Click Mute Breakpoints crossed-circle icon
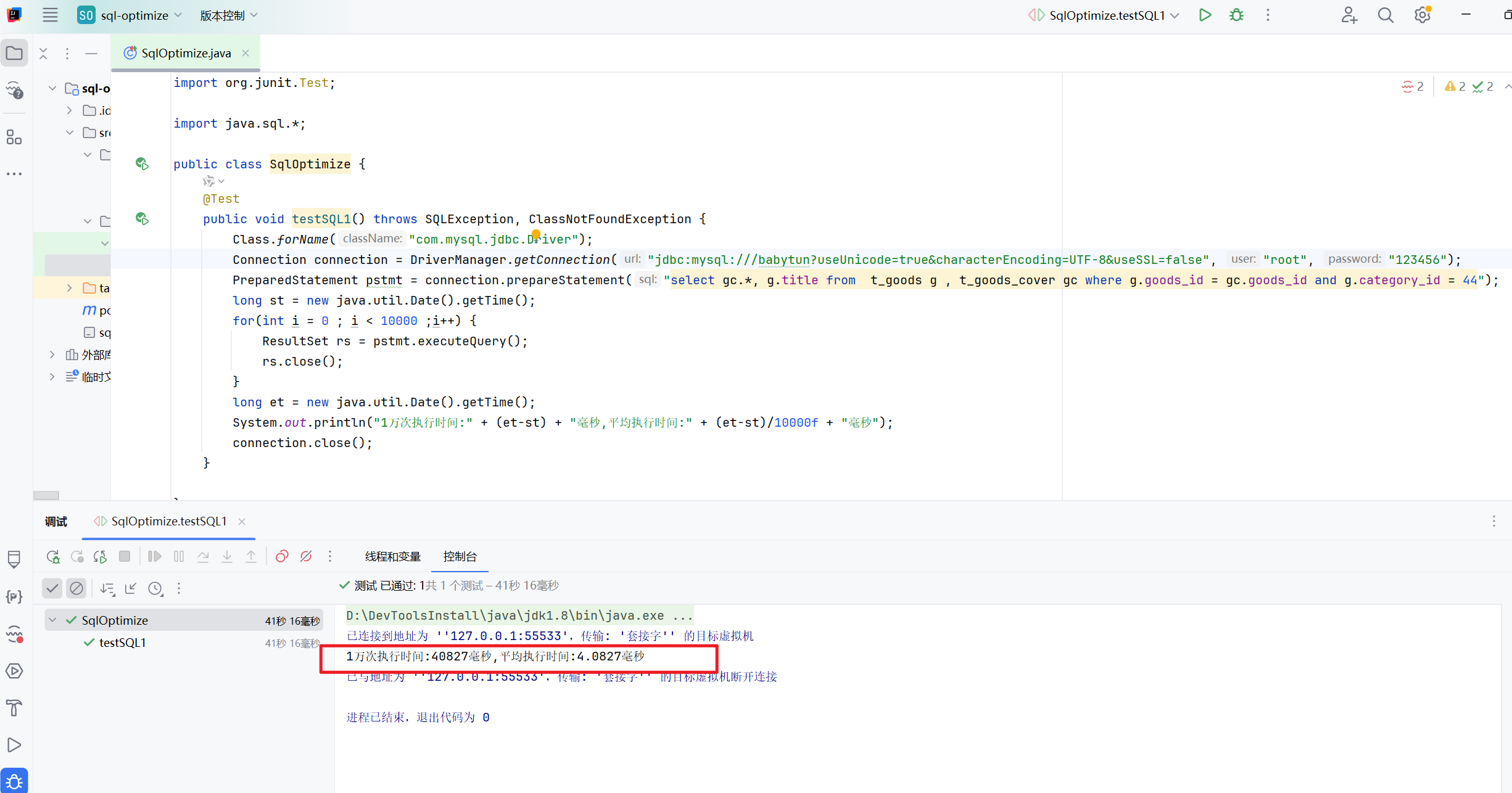 (x=306, y=557)
